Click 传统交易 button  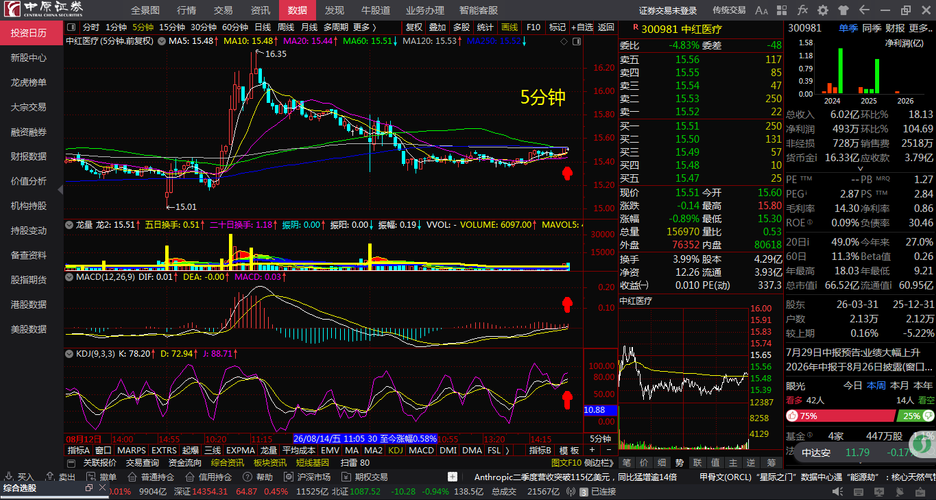click(x=729, y=10)
